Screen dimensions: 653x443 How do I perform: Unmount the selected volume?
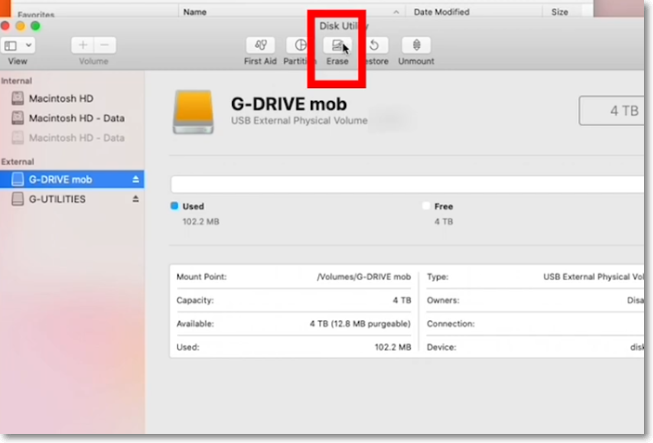tap(416, 45)
